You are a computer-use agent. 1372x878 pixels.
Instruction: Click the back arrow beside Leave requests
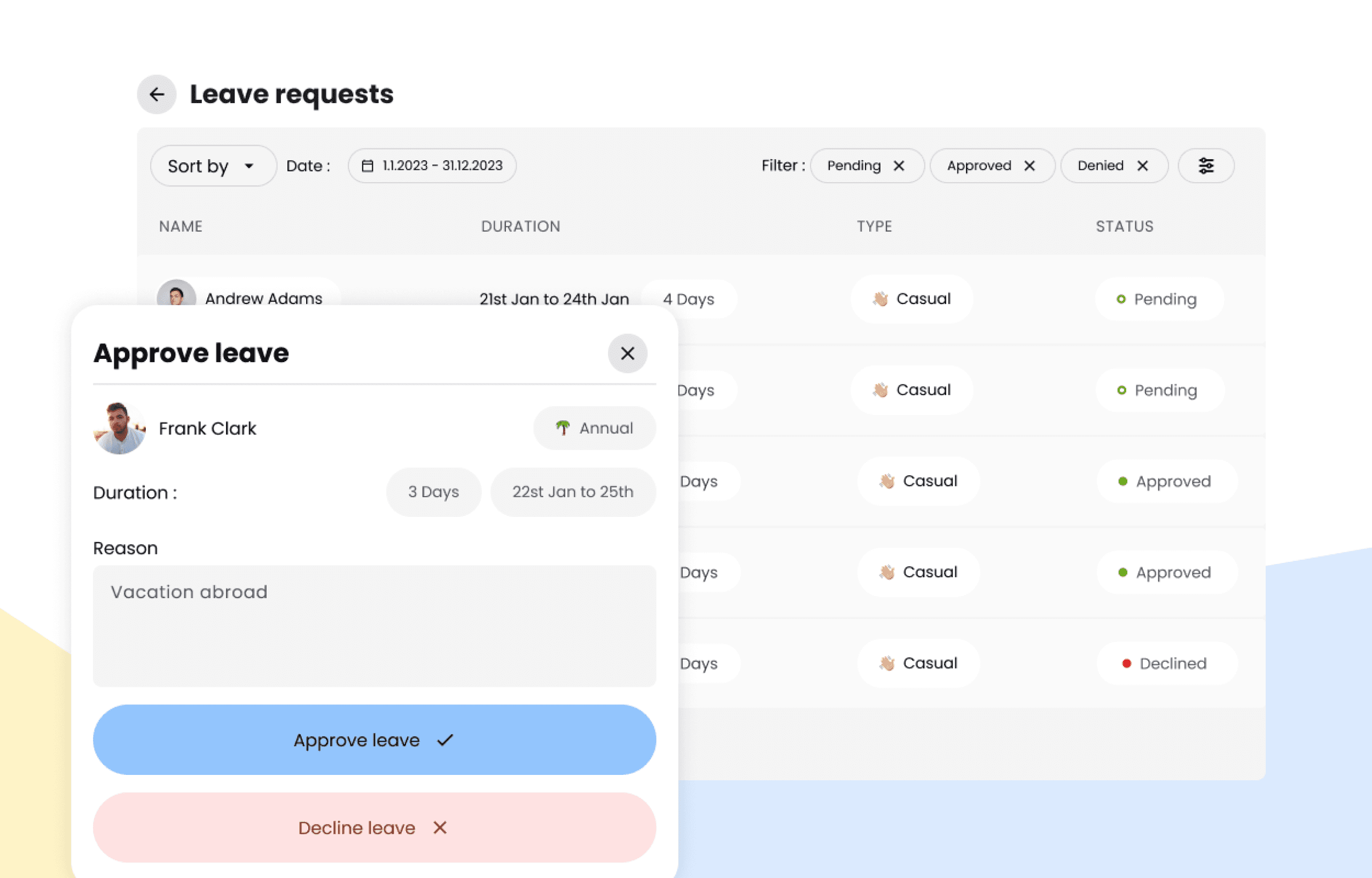point(156,94)
